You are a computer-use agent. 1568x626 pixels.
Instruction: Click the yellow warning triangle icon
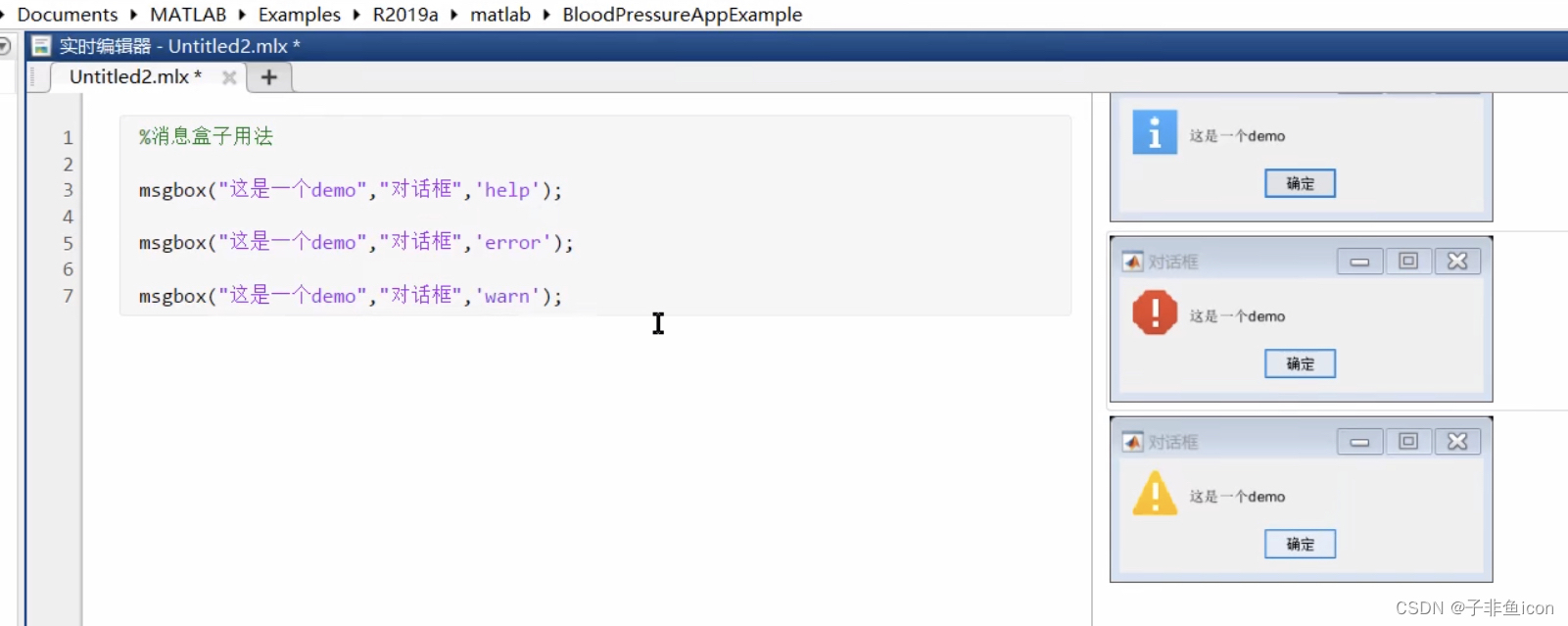point(1153,495)
